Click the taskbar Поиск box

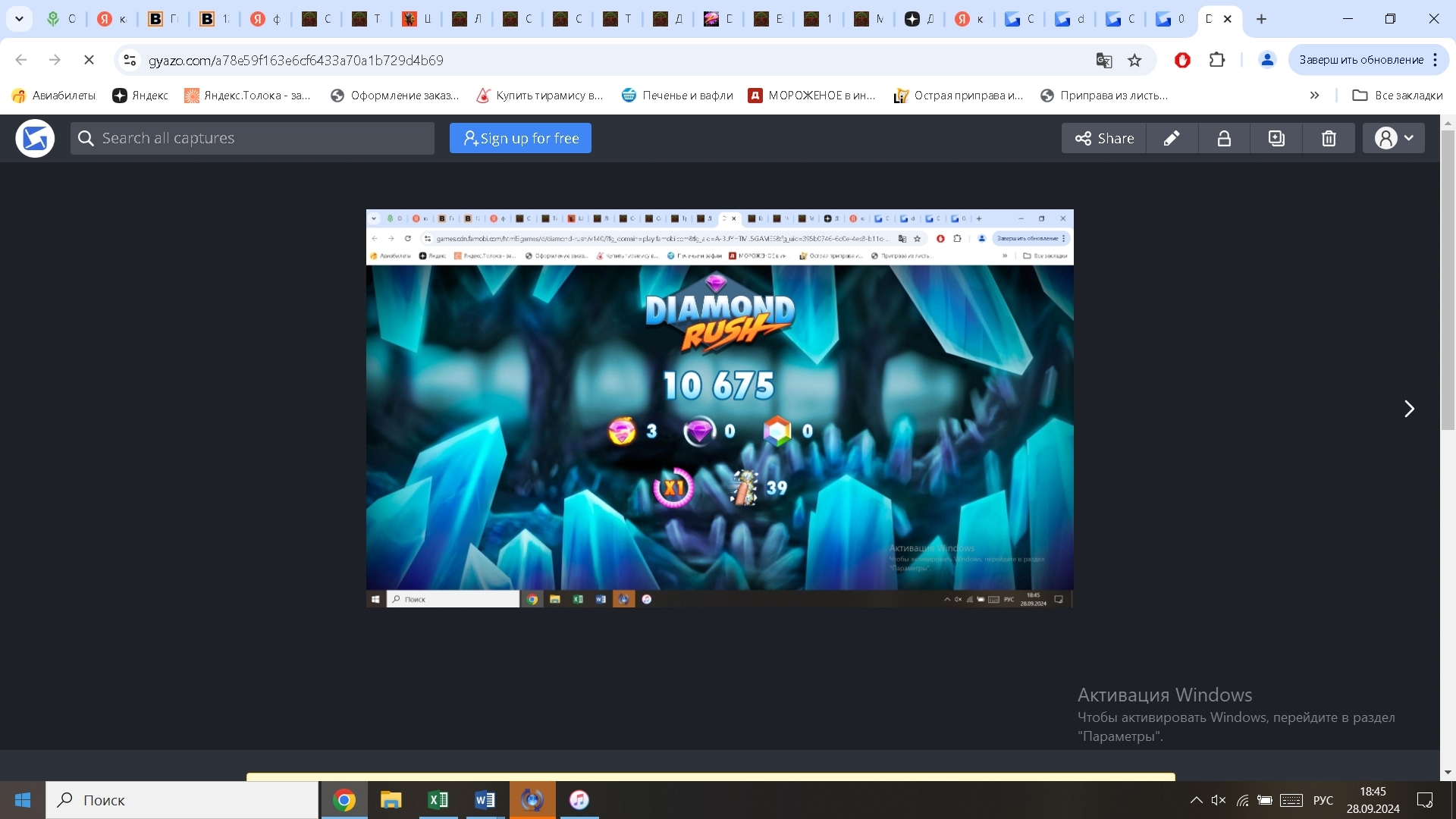click(x=182, y=800)
